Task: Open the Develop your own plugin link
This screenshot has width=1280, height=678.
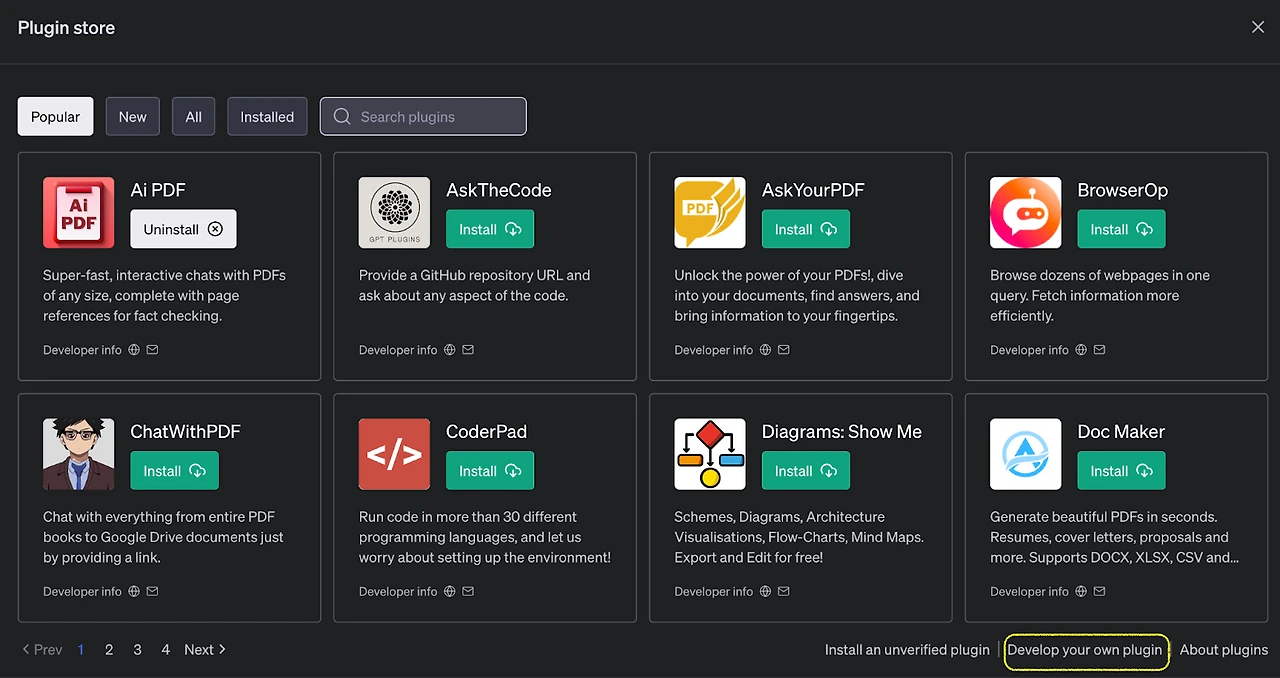Action: (1085, 650)
